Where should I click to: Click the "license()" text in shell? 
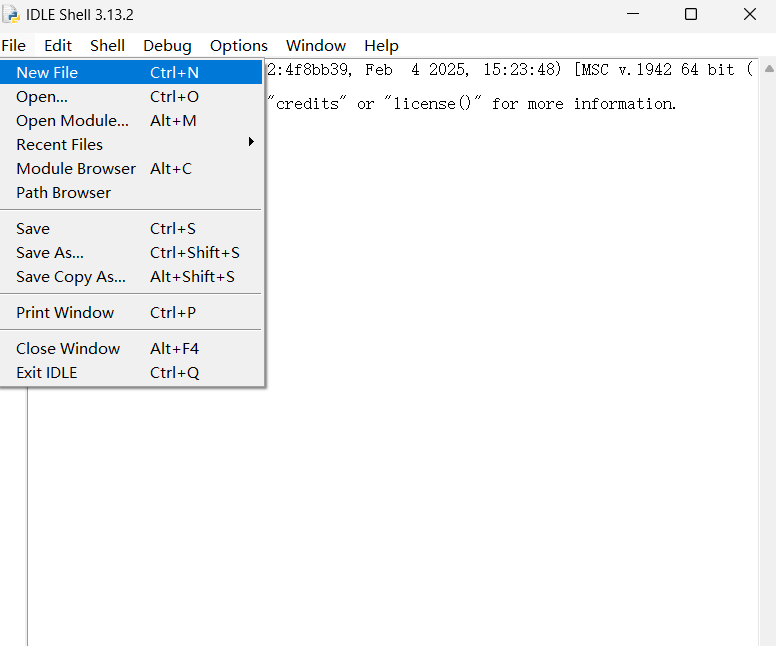pyautogui.click(x=433, y=103)
